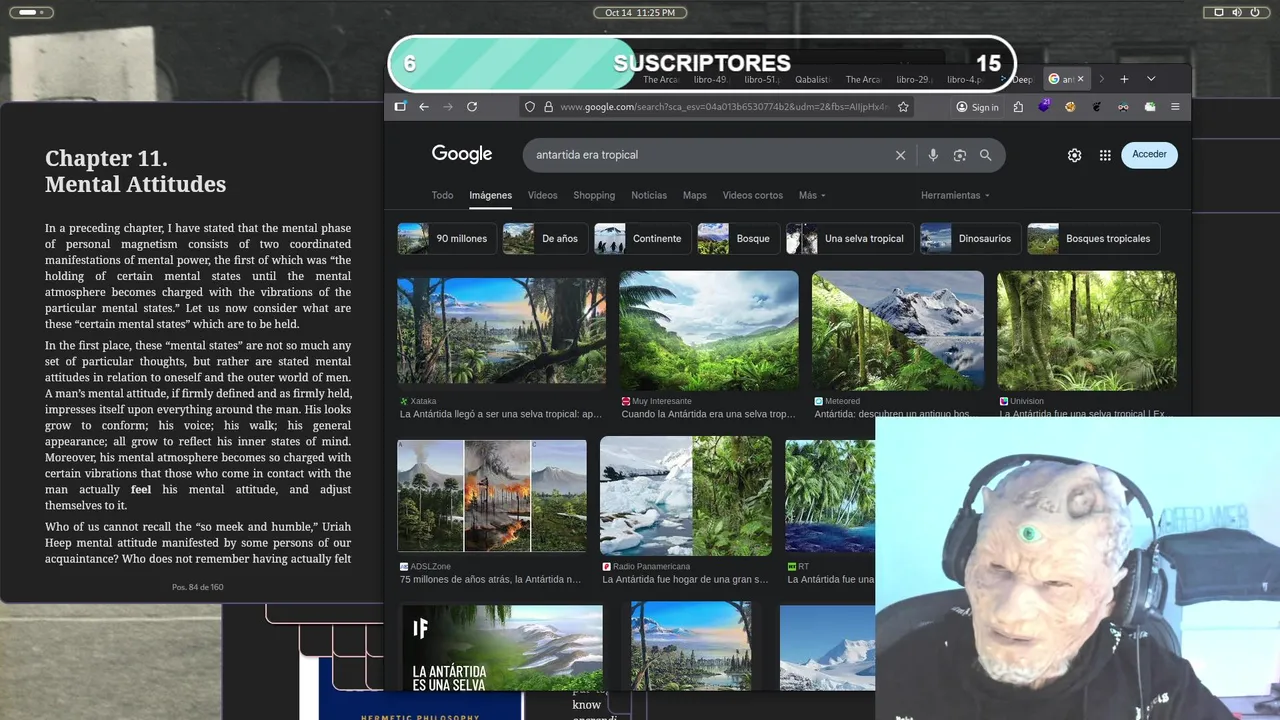Image resolution: width=1280 pixels, height=720 pixels.
Task: Filter images by Bosque chip
Action: click(x=738, y=238)
